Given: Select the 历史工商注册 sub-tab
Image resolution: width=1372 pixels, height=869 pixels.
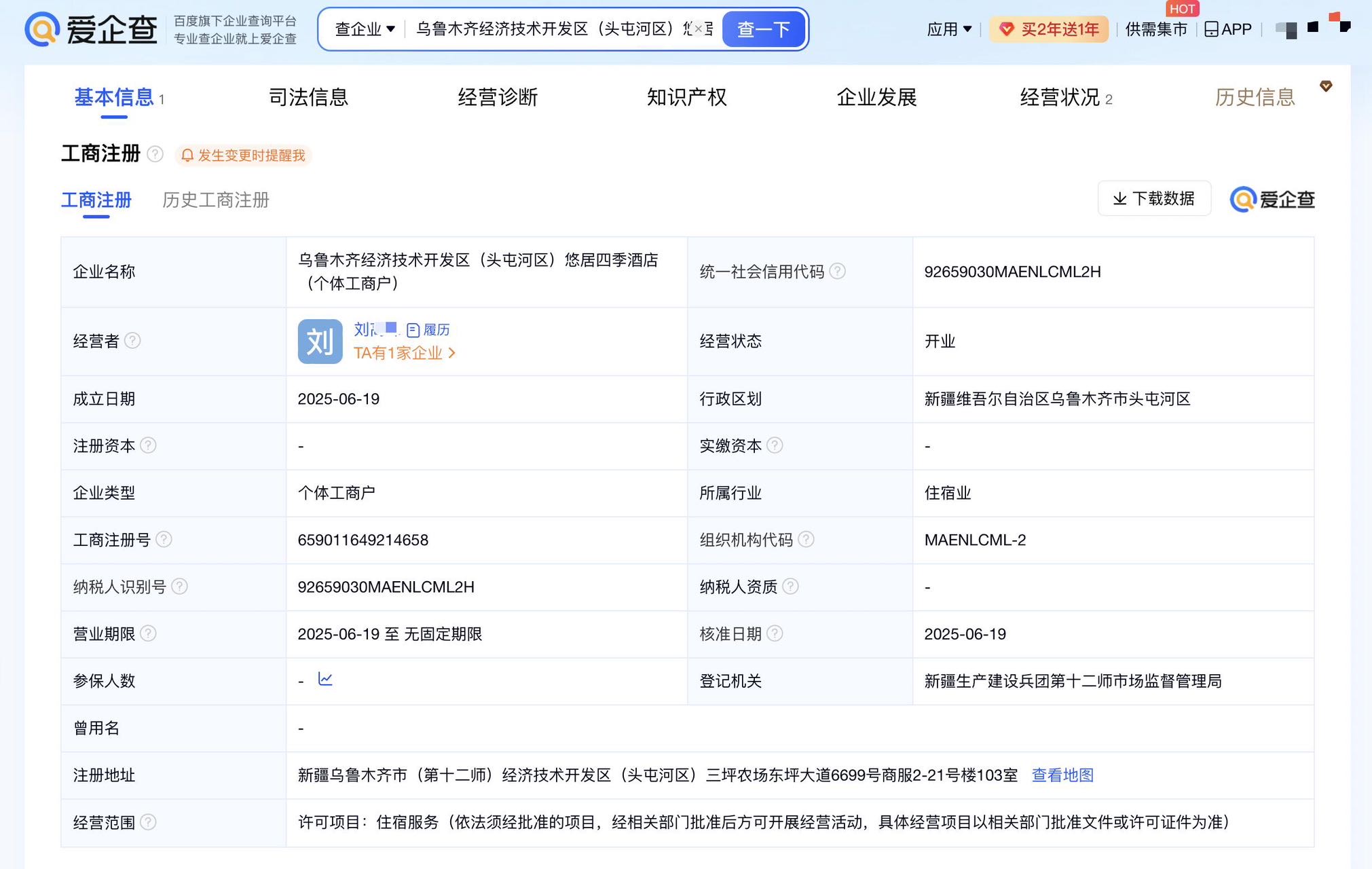Looking at the screenshot, I should (216, 200).
